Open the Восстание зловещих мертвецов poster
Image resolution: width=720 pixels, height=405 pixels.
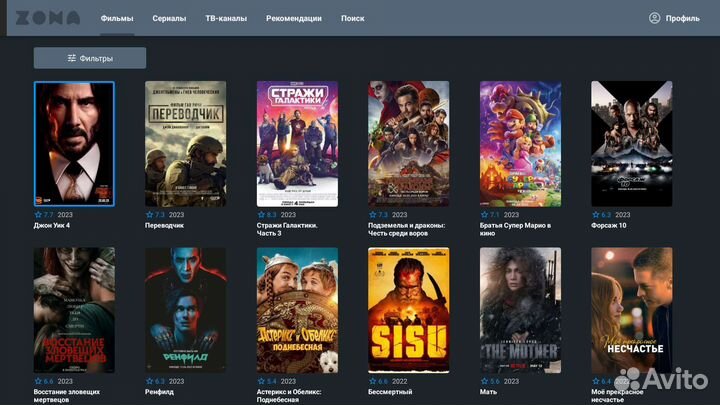pyautogui.click(x=74, y=310)
